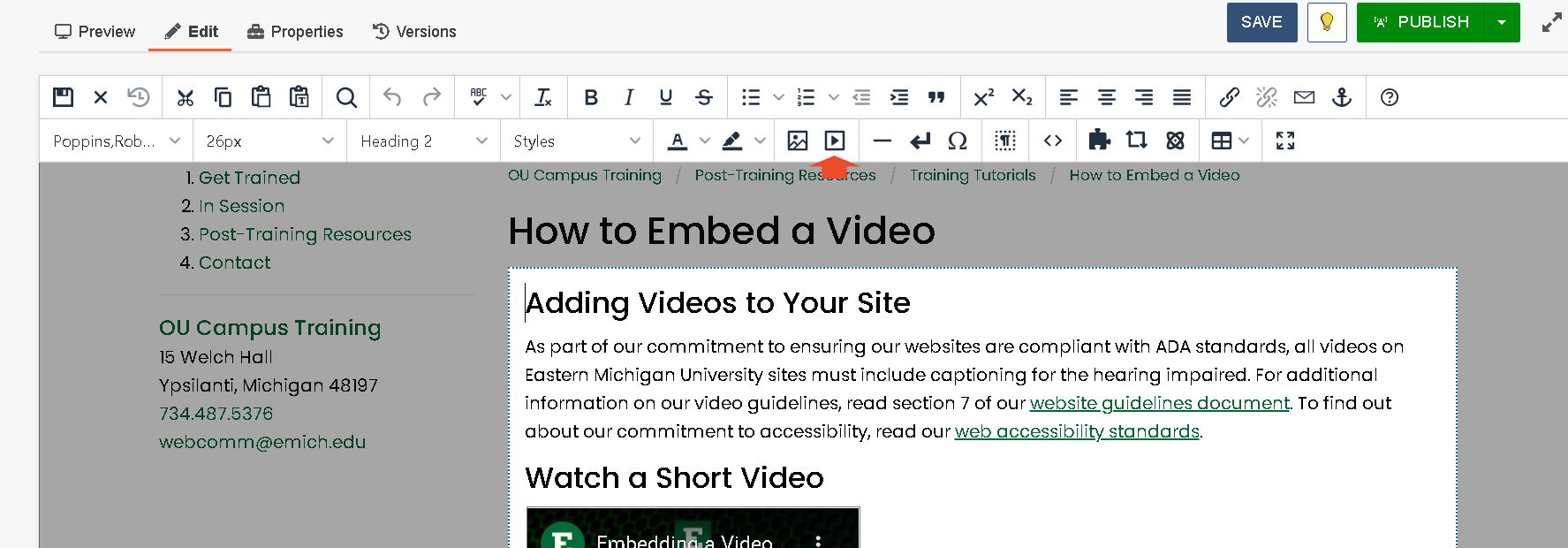Toggle Italic formatting
Viewport: 1568px width, 548px height.
[629, 97]
